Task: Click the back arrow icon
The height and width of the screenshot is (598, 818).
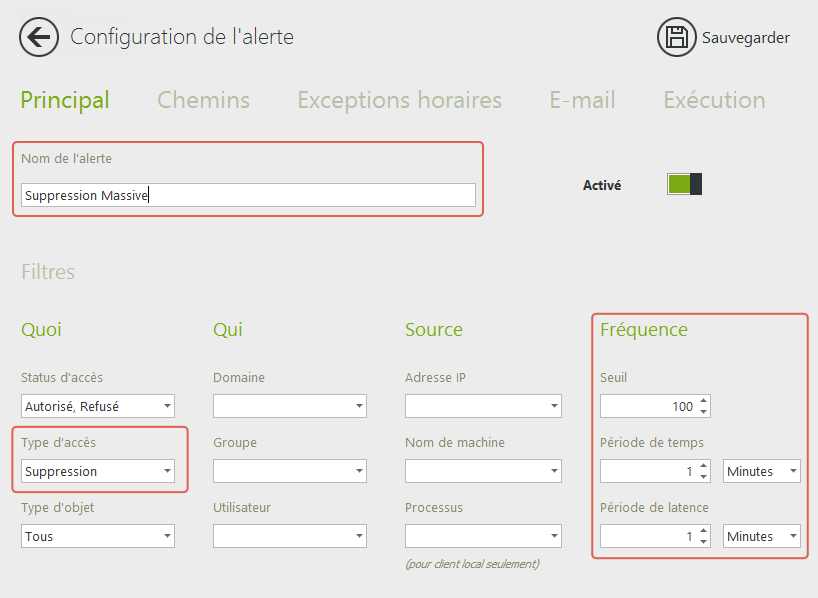Action: 38,38
